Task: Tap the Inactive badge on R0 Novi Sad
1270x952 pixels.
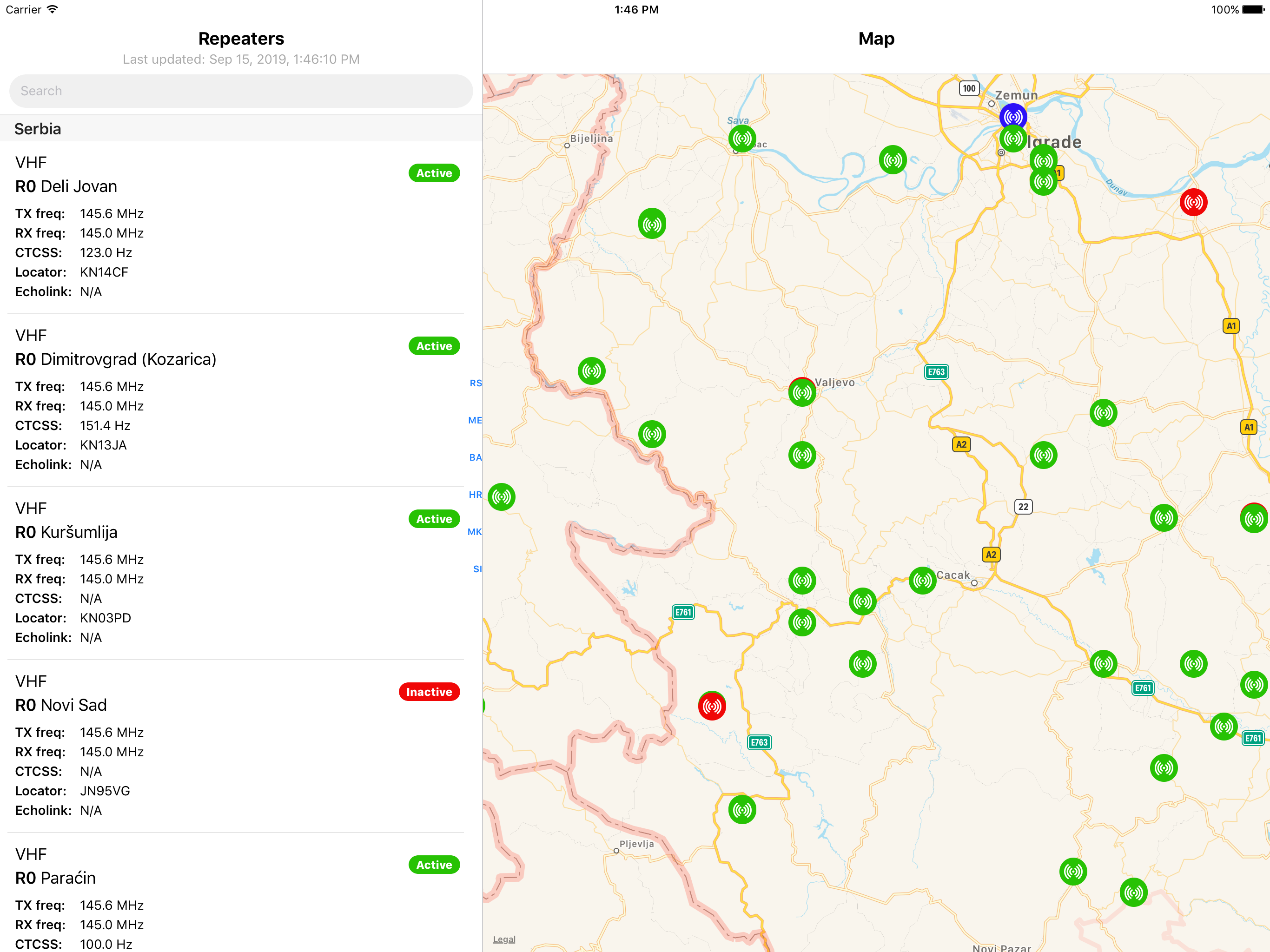Action: [429, 692]
